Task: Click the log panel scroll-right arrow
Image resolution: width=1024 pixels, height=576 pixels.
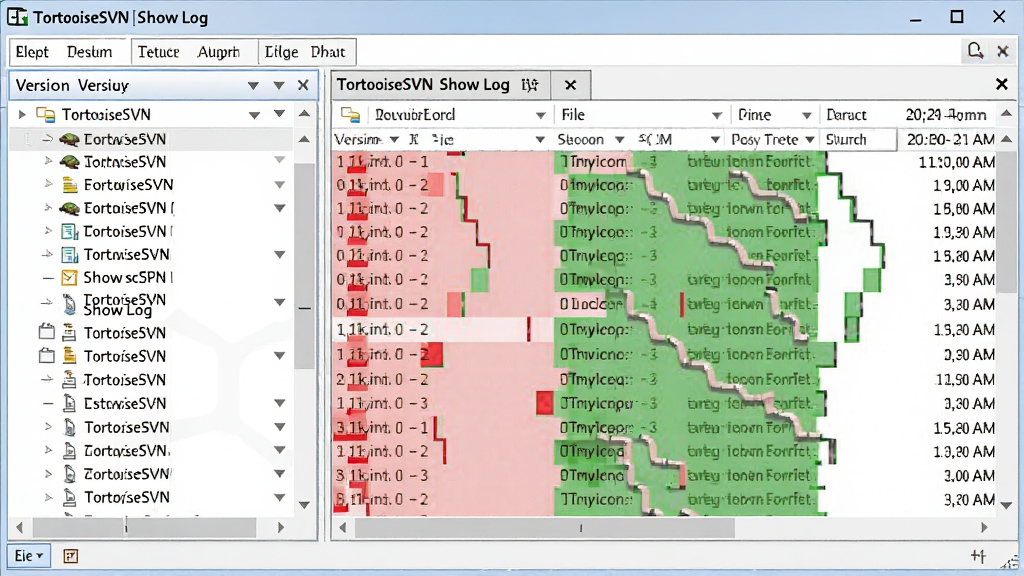Action: point(984,527)
